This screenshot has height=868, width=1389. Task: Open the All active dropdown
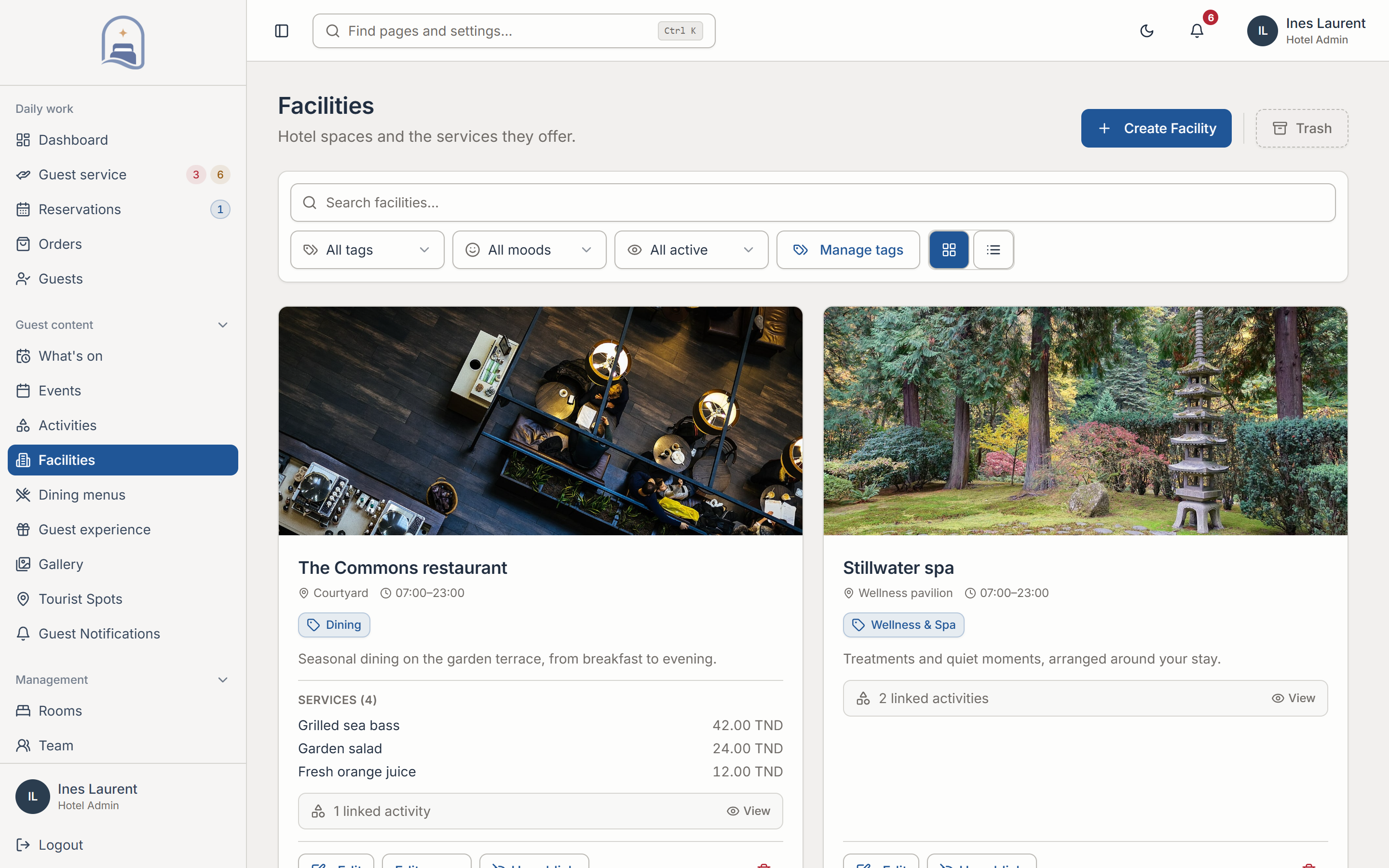tap(691, 250)
